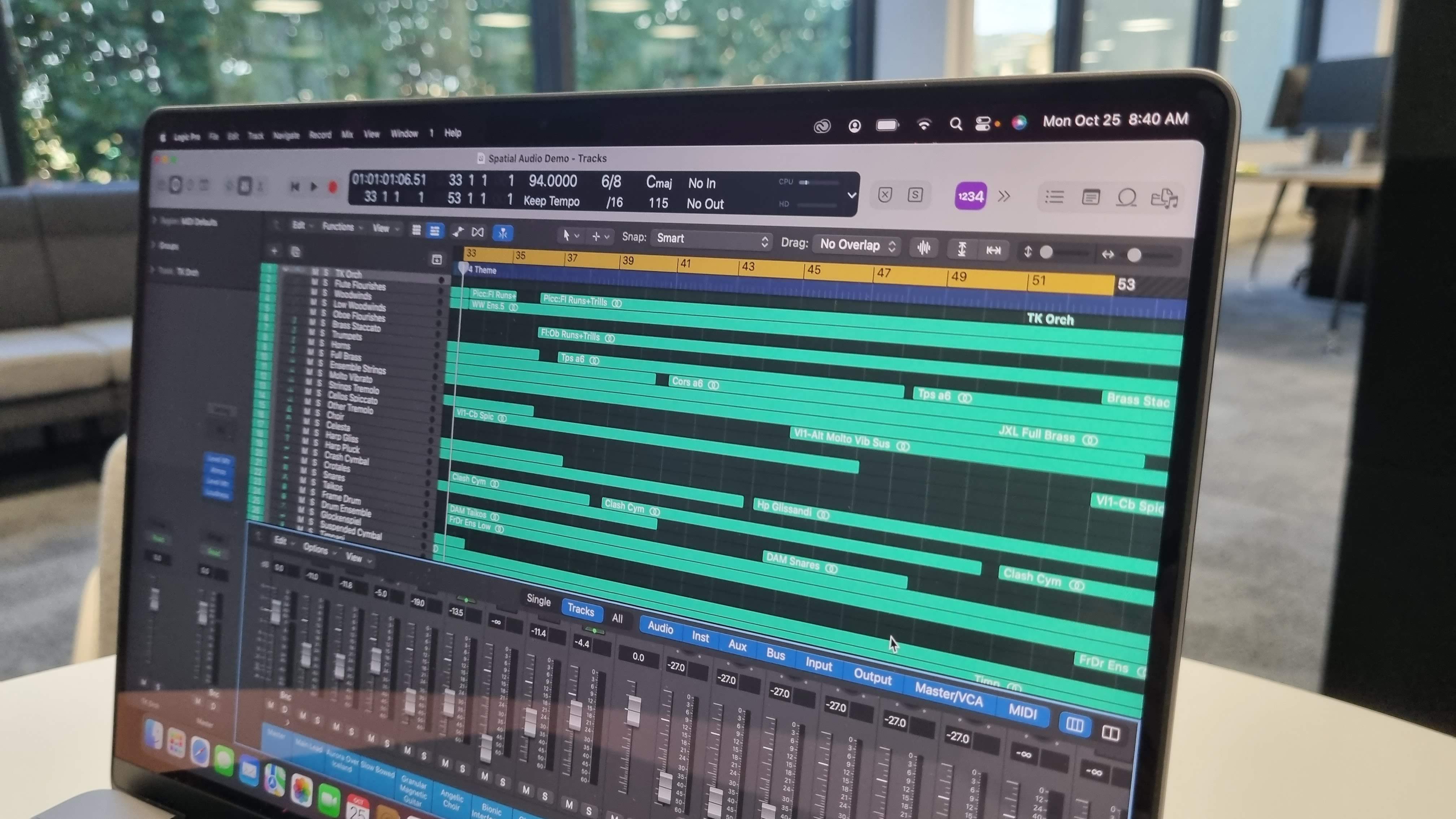Click the highlighted list view icon
The image size is (1456, 819).
[x=434, y=231]
